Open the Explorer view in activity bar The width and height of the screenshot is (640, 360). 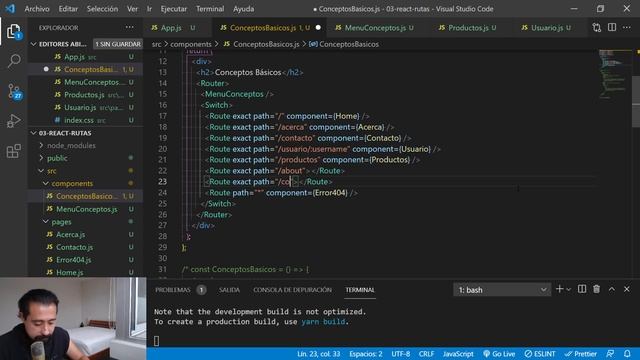click(x=13, y=31)
